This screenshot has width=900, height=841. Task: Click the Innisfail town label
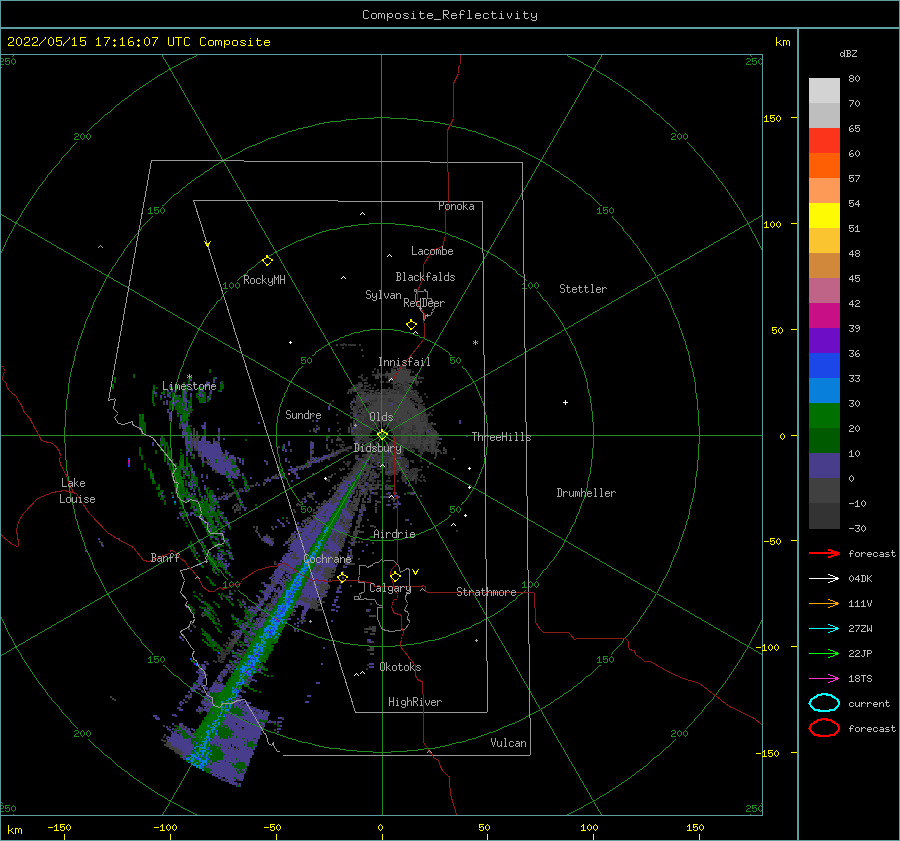pyautogui.click(x=404, y=362)
